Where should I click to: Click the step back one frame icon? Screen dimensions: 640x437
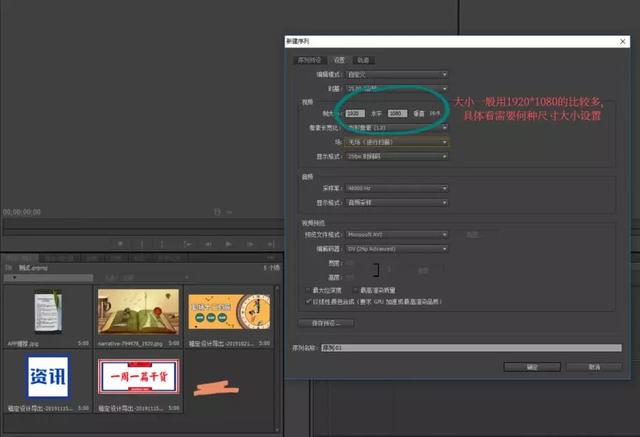pyautogui.click(x=208, y=244)
